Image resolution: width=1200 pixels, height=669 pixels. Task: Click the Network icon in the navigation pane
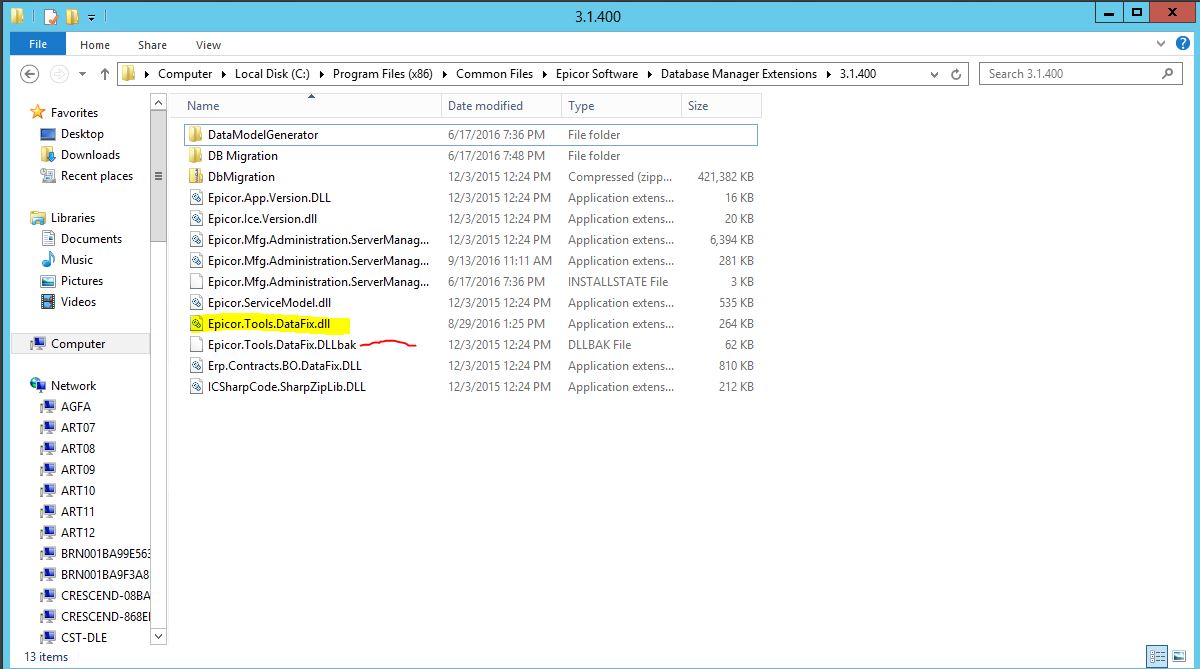pos(38,386)
